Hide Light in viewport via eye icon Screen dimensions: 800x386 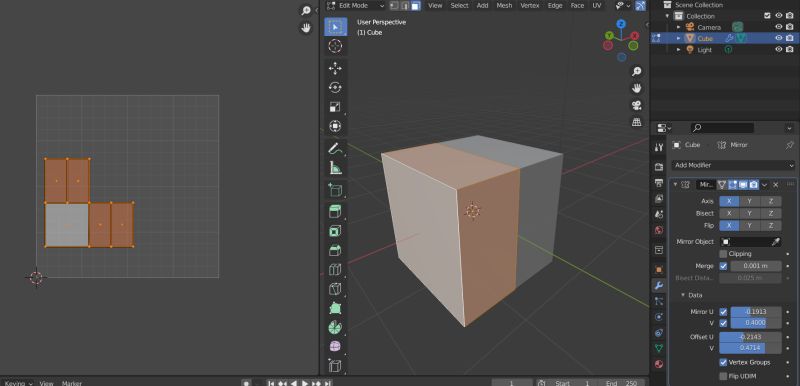coord(779,49)
